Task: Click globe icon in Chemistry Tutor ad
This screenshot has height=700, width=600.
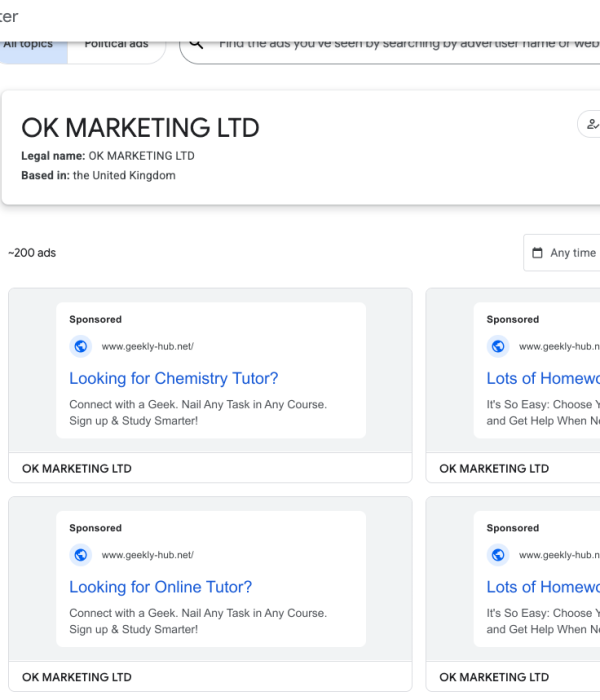Action: [81, 347]
